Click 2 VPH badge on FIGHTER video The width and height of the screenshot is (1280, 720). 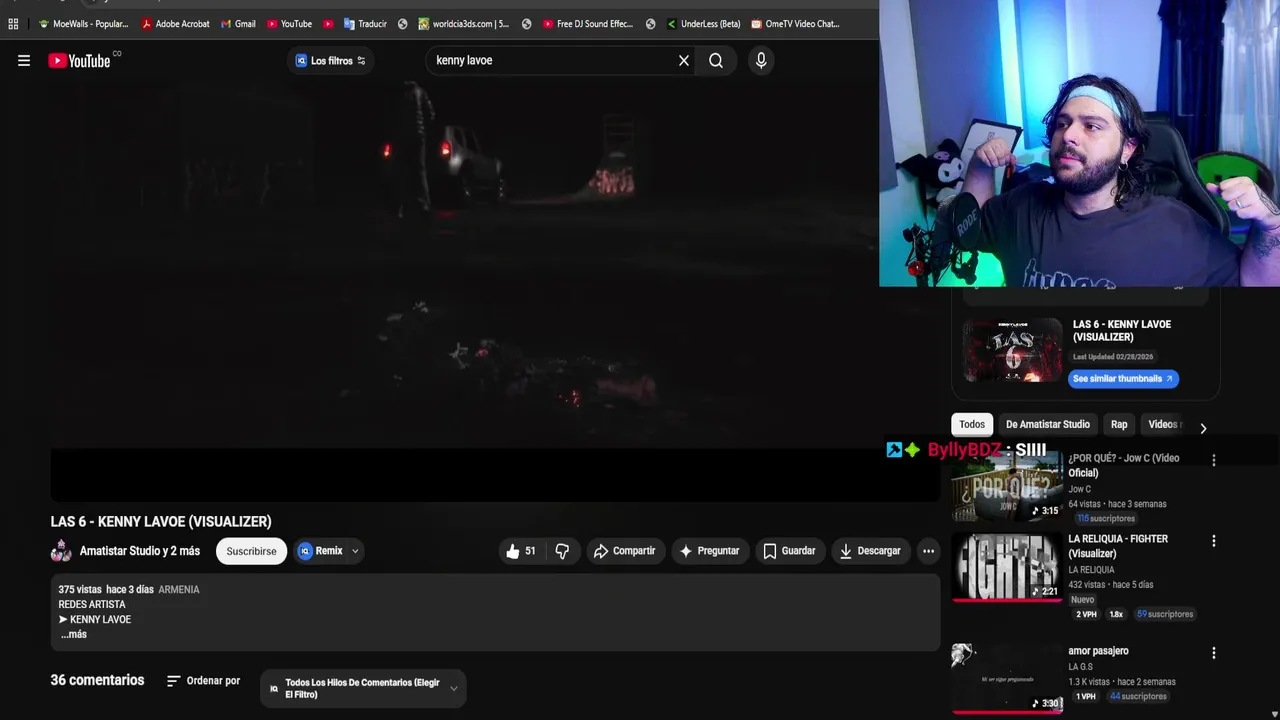(x=1086, y=614)
